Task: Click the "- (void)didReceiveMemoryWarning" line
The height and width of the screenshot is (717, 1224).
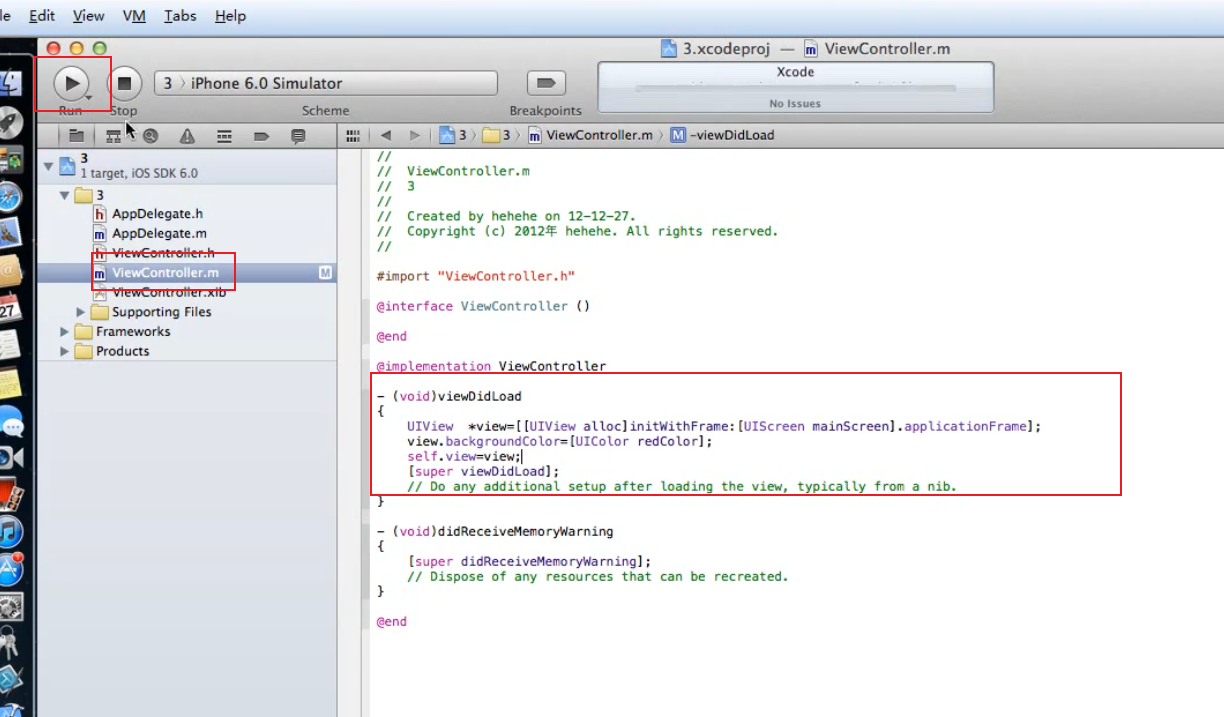Action: 495,531
